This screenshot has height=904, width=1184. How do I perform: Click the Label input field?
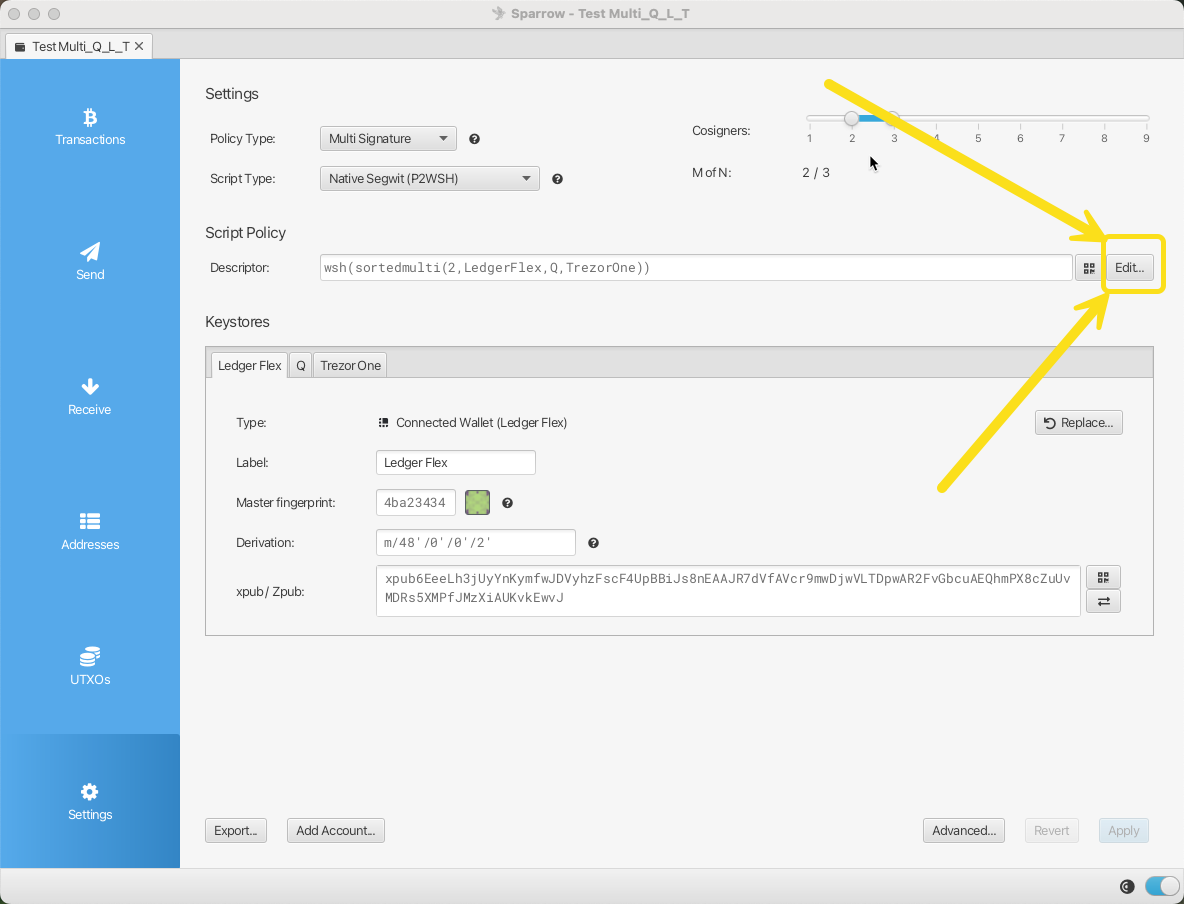456,463
